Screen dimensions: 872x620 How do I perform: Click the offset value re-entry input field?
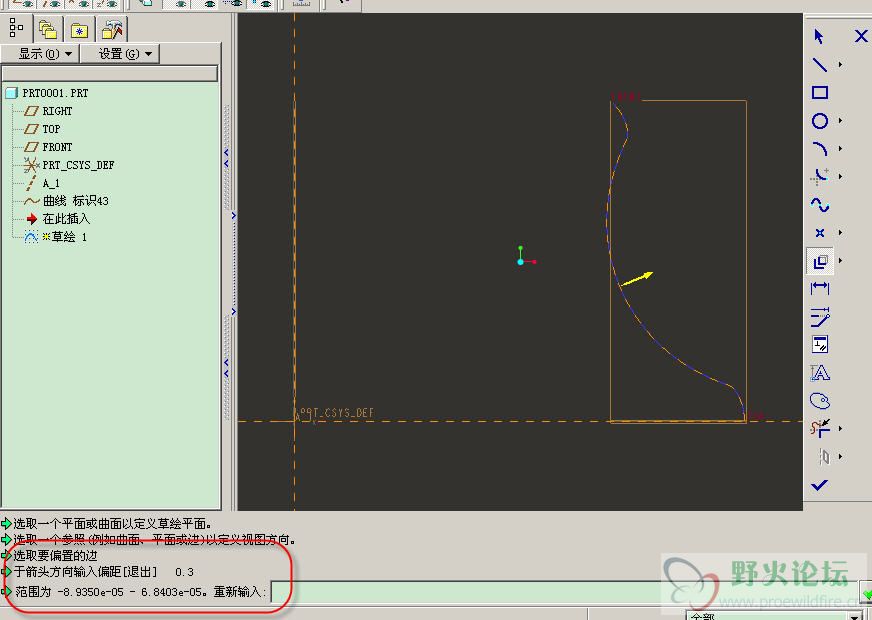564,592
